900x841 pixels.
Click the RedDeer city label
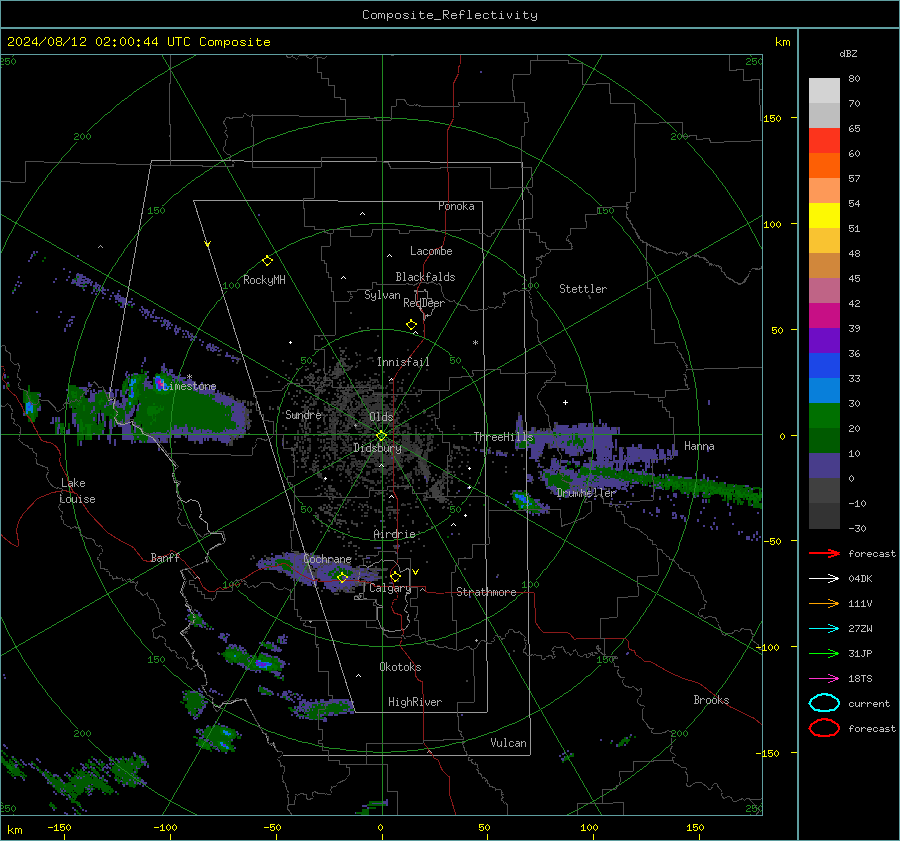coord(424,303)
